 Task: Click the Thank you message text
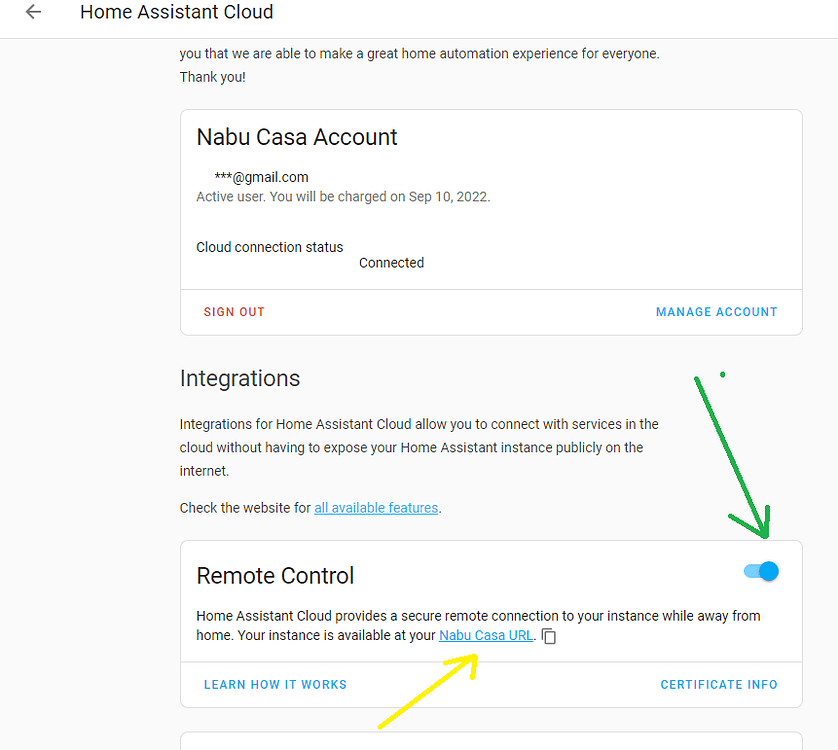[213, 76]
